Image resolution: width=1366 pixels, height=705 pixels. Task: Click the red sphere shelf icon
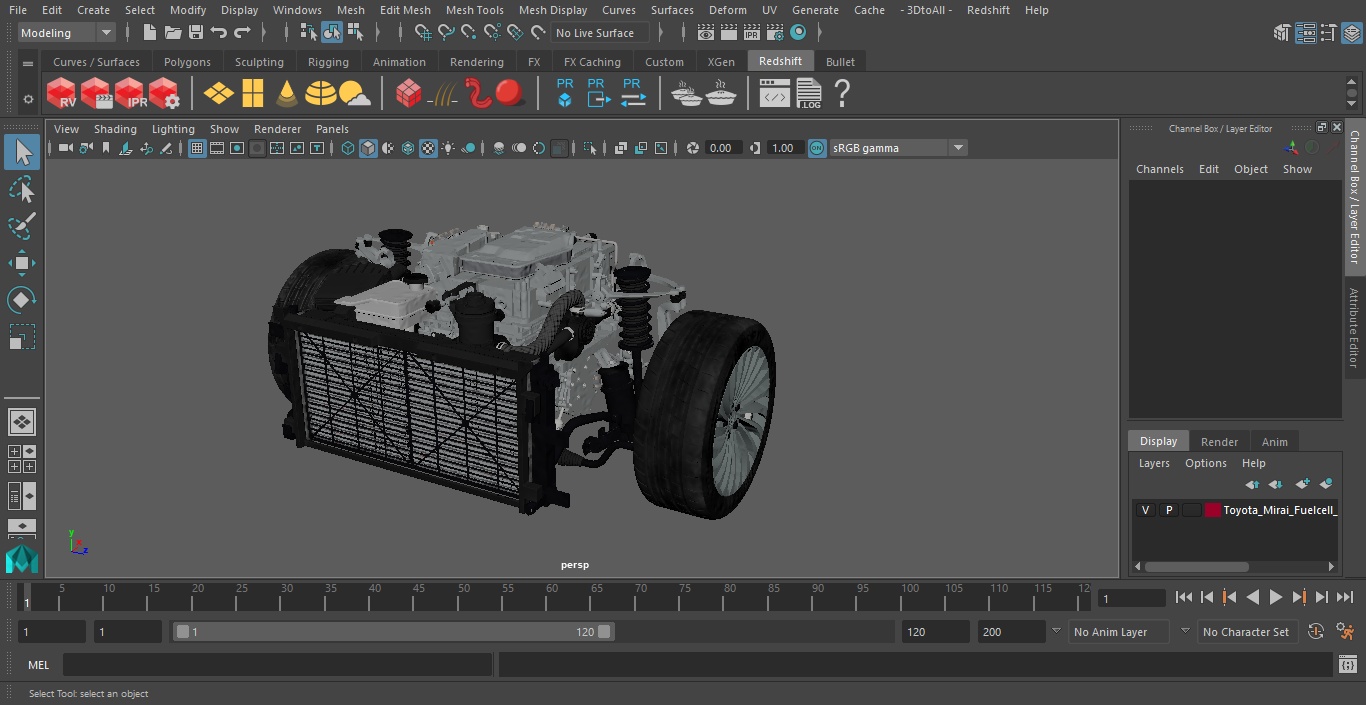click(510, 94)
